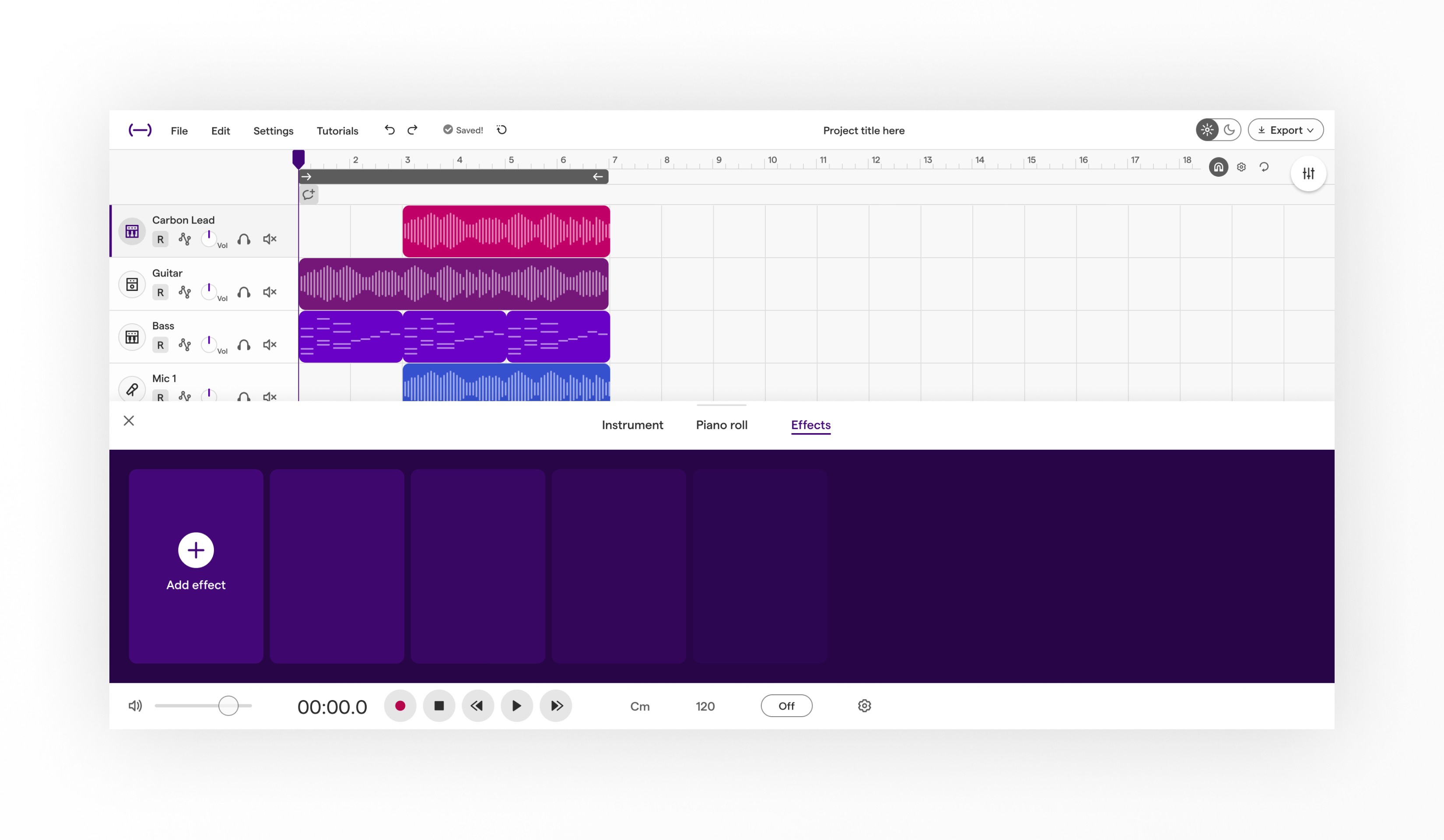Toggle the magnet snap icon
The width and height of the screenshot is (1444, 840).
tap(1218, 167)
